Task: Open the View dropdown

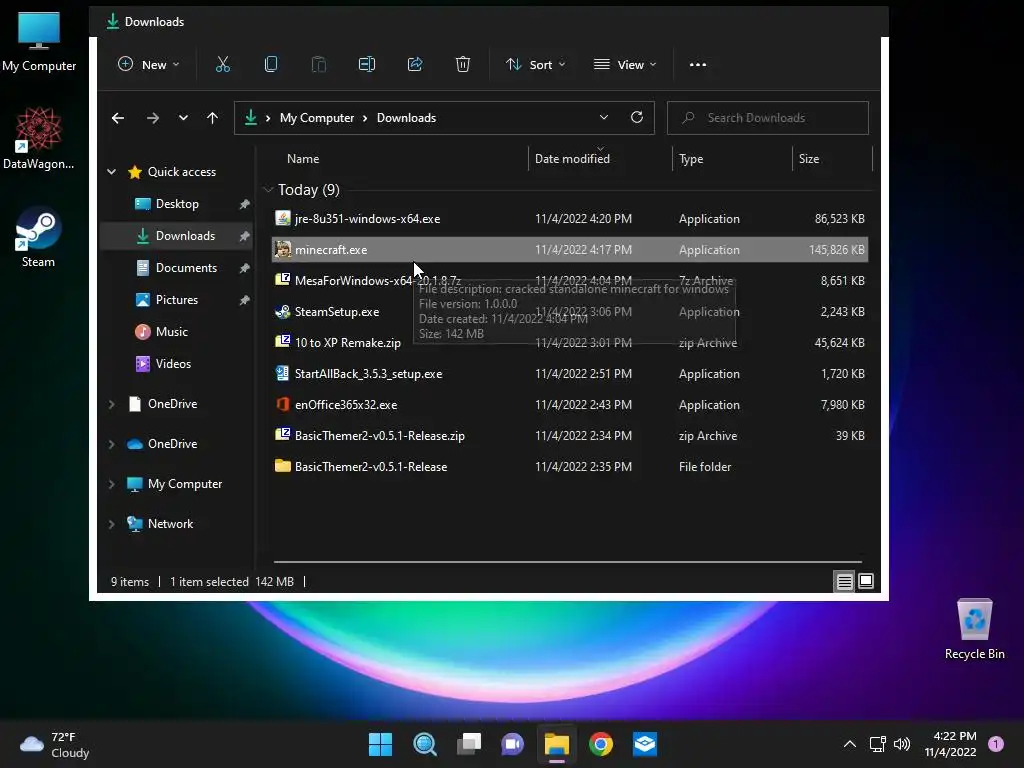Action: [625, 64]
